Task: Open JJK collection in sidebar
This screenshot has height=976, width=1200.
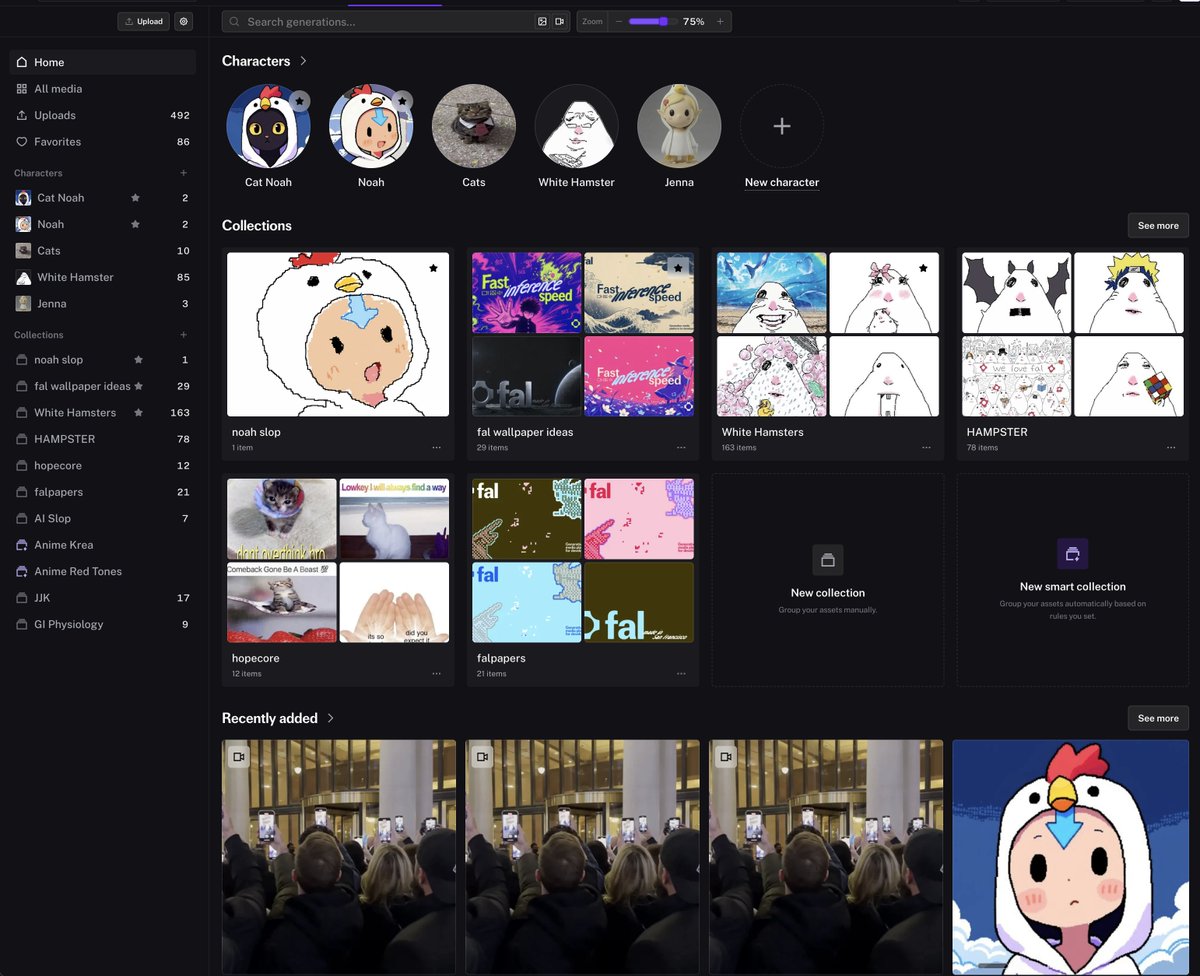Action: (102, 598)
